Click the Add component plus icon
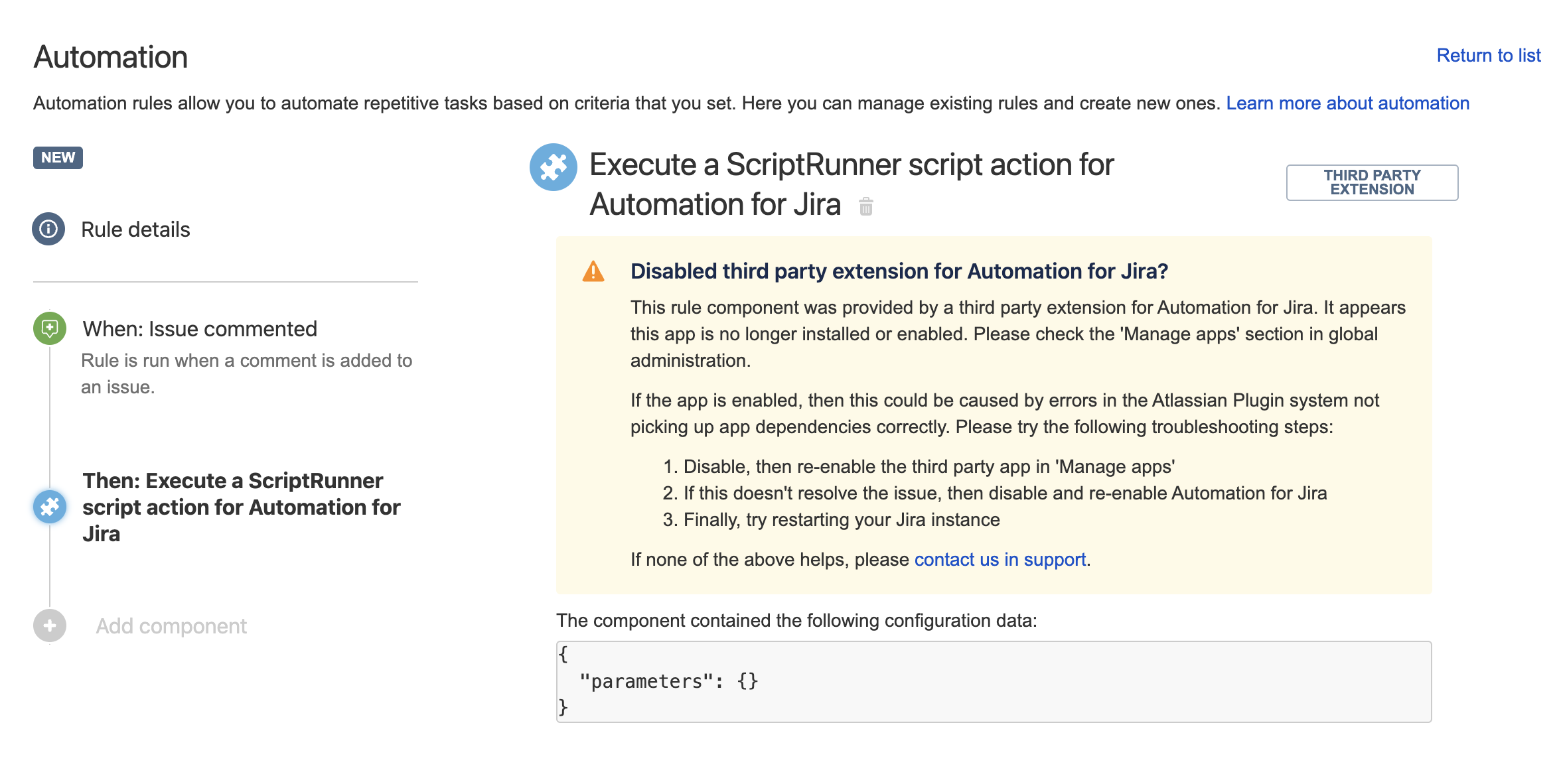The image size is (1561, 784). 50,625
